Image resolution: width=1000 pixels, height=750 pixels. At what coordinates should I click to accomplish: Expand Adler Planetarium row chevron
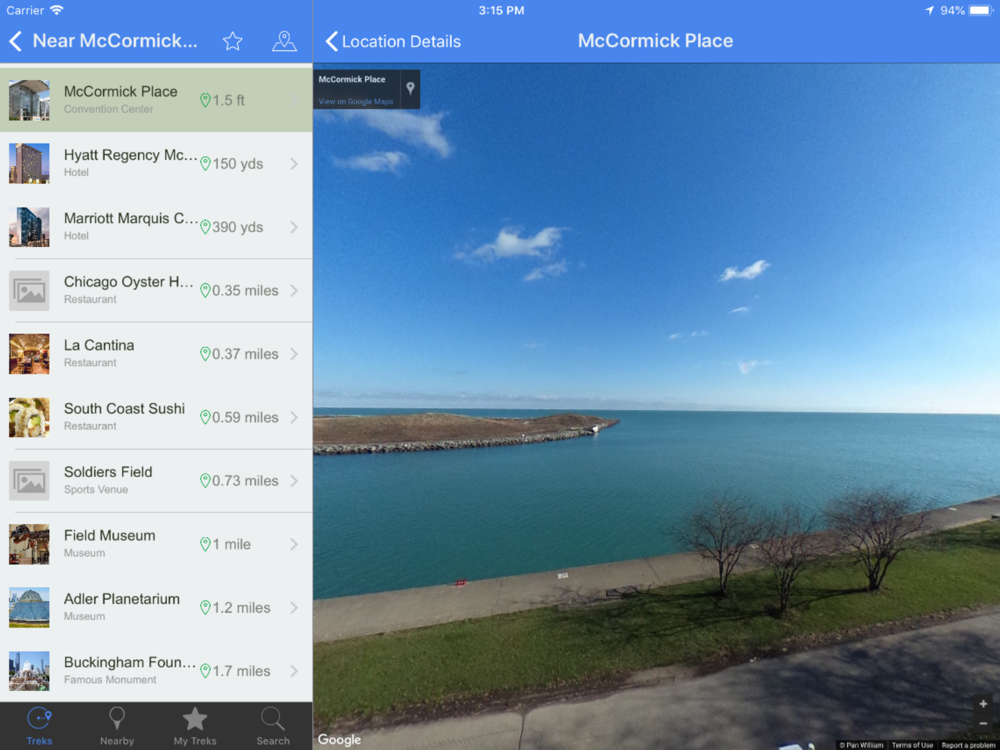pyautogui.click(x=294, y=608)
